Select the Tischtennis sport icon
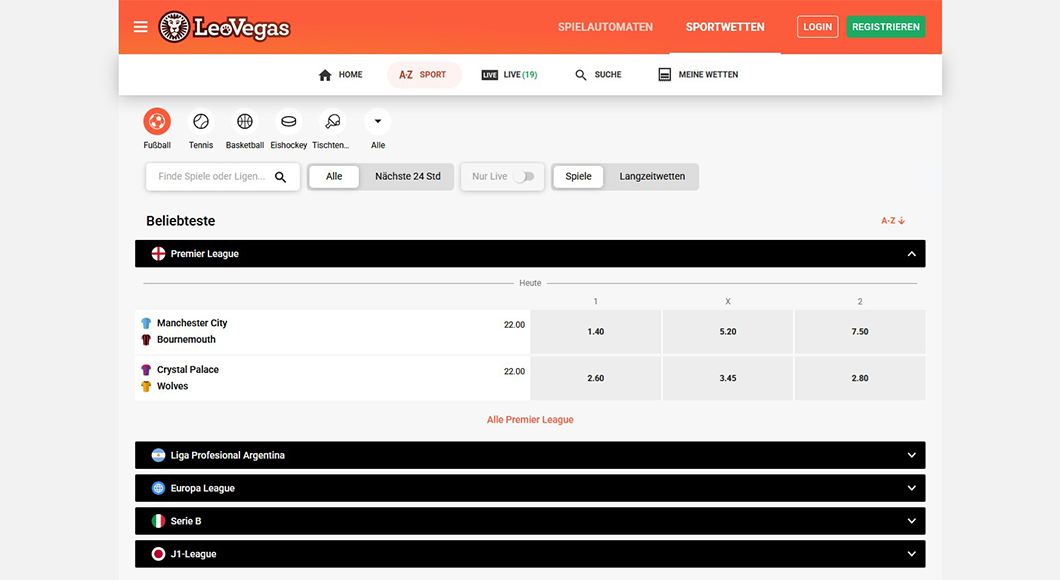The image size is (1060, 580). (333, 122)
